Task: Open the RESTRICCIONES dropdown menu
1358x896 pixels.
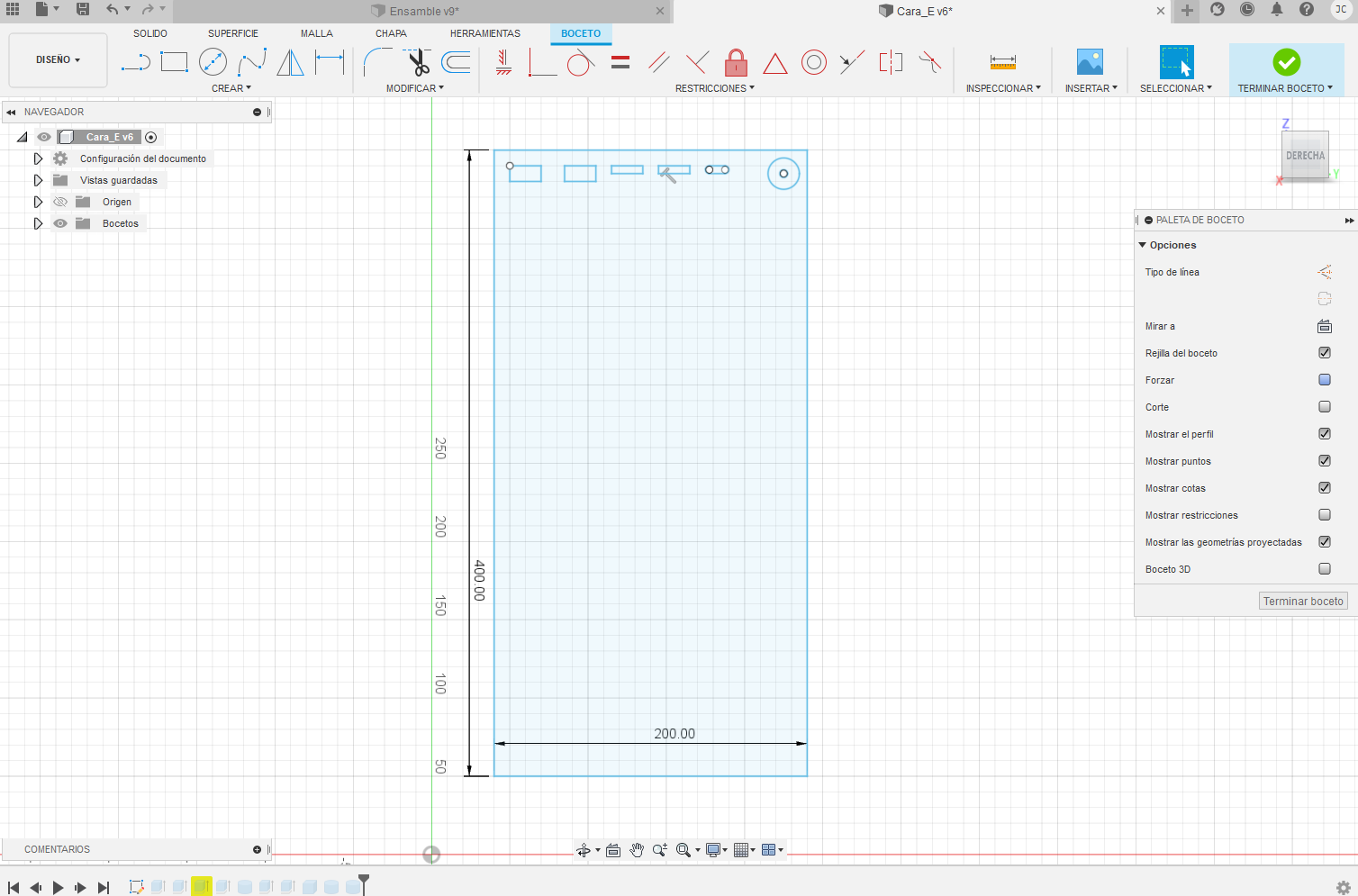Action: 715,88
